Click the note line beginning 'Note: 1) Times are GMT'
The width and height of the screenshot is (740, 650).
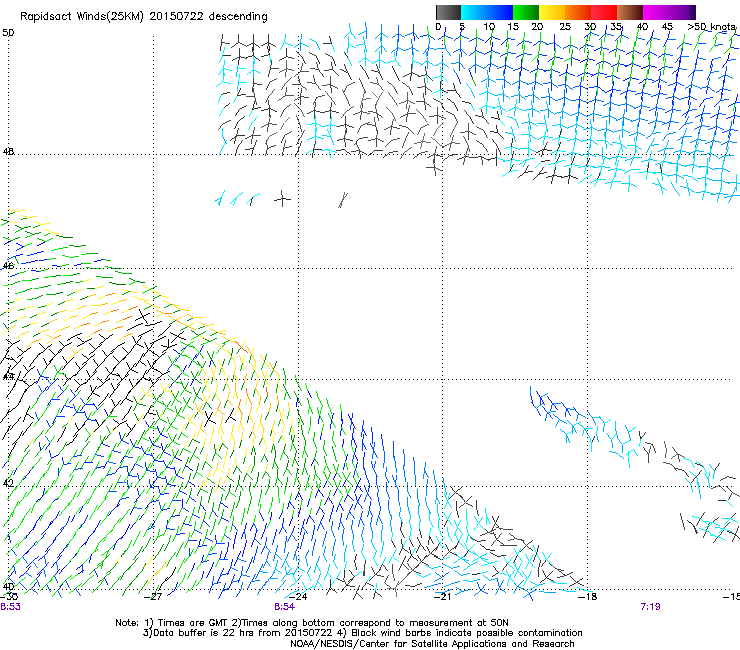click(x=312, y=623)
